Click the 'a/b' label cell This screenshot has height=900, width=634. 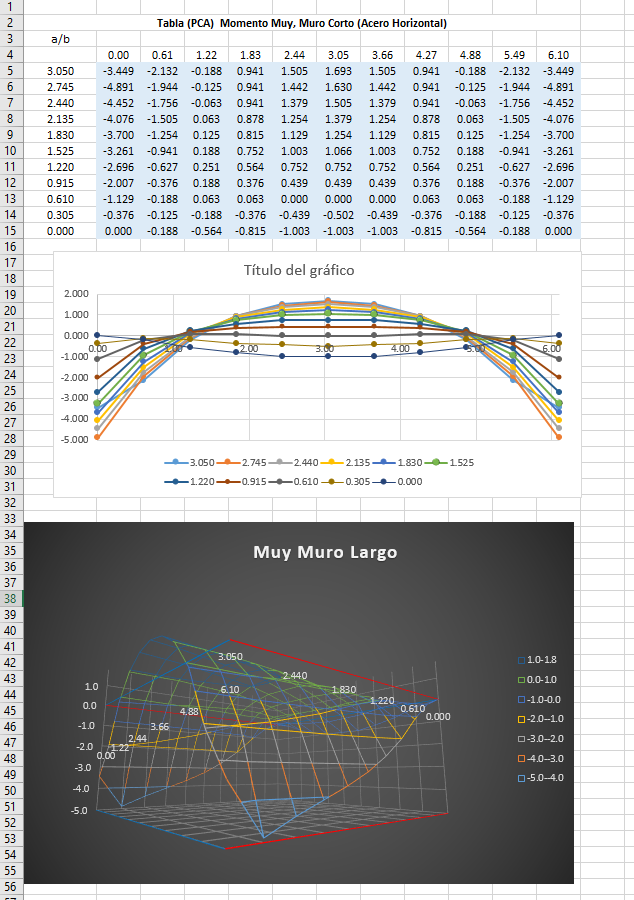(60, 38)
